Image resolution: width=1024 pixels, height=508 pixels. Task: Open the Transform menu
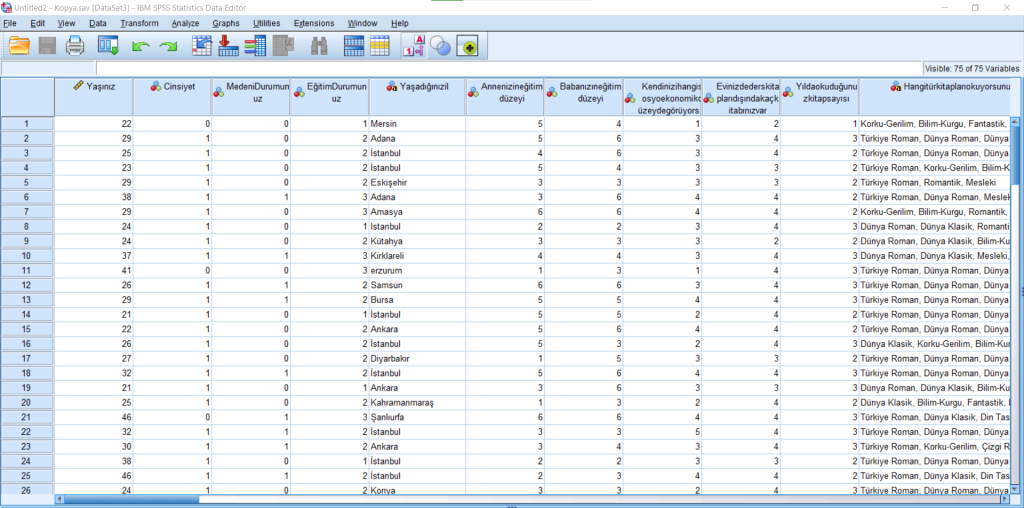click(139, 23)
